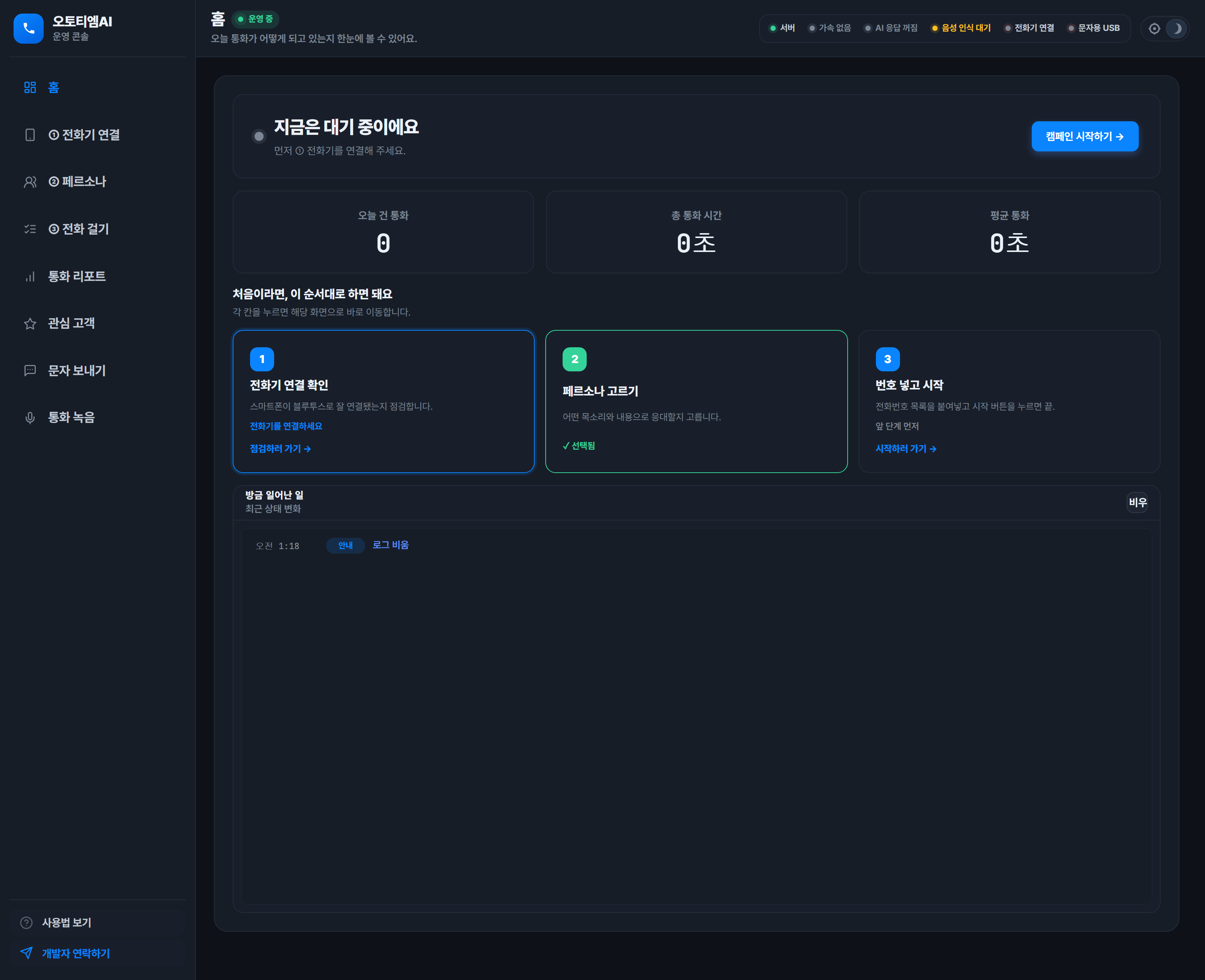Click the 음성 인식 대기 status indicator
This screenshot has height=980, width=1205.
[x=961, y=28]
